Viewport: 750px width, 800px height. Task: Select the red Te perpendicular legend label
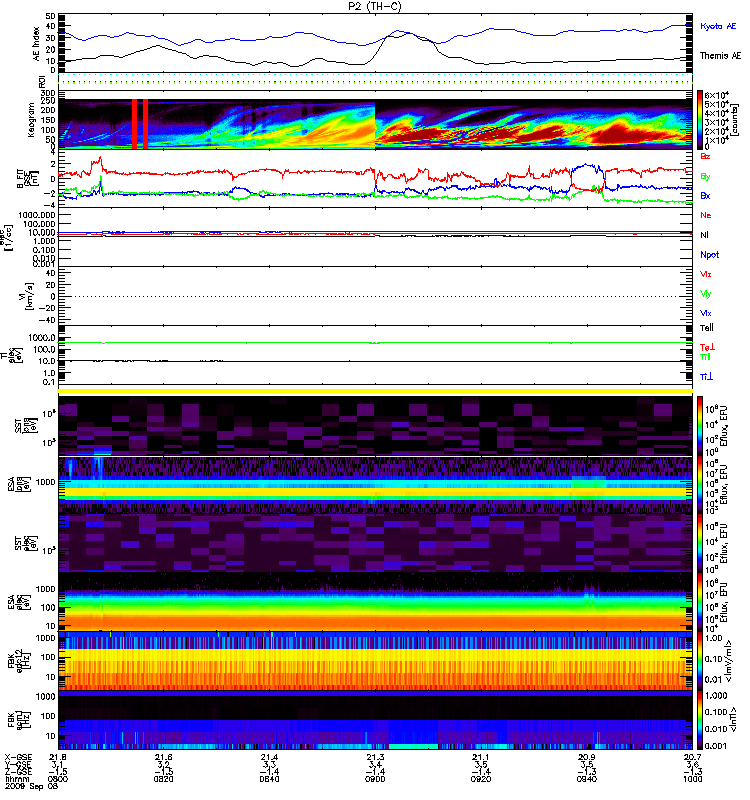coord(707,347)
